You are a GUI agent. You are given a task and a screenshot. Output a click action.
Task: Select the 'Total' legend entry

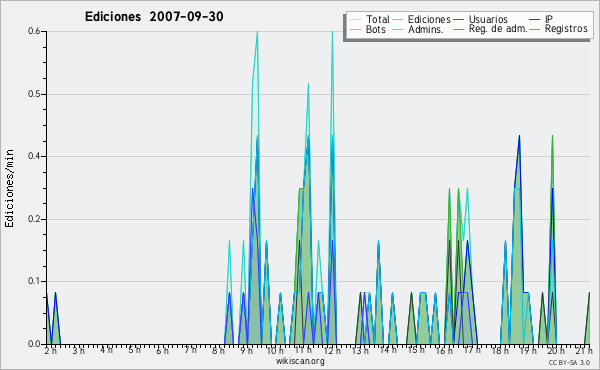(378, 19)
